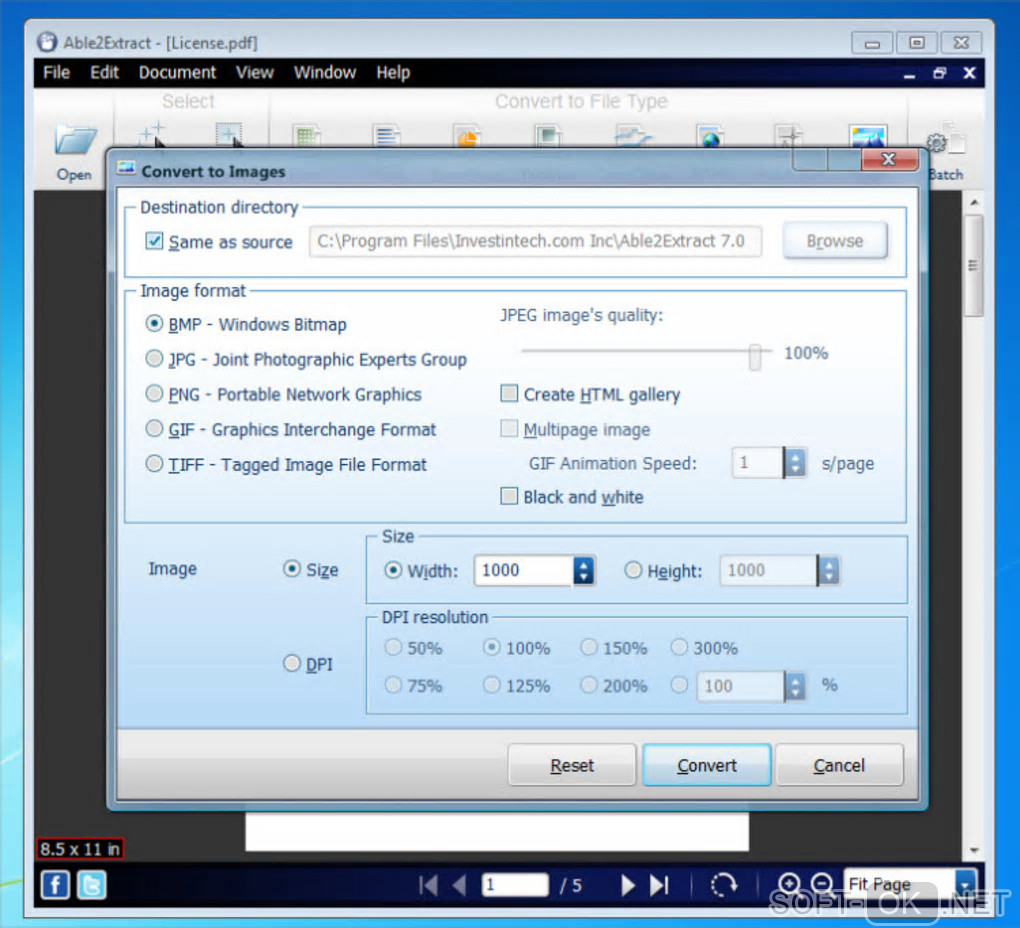Click the Browse button
This screenshot has width=1020, height=928.
point(835,241)
